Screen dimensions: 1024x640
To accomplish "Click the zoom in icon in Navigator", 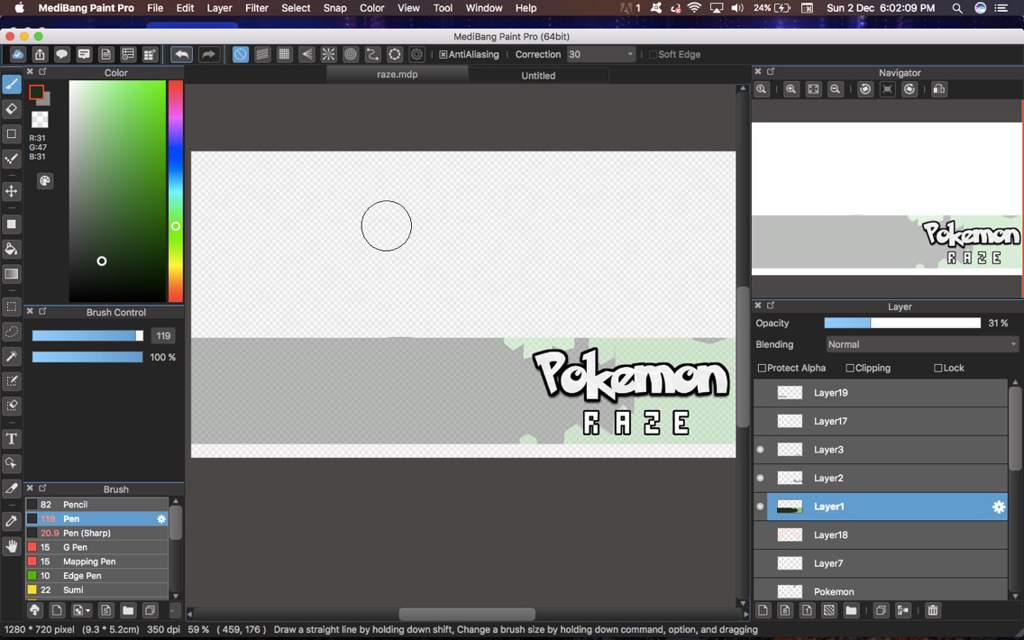I will [x=791, y=89].
